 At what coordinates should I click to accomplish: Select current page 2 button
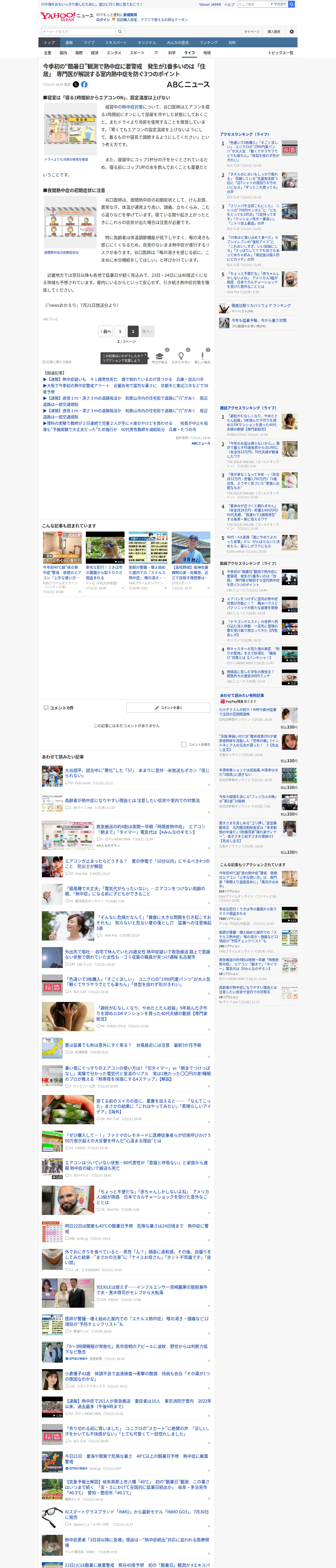(133, 332)
